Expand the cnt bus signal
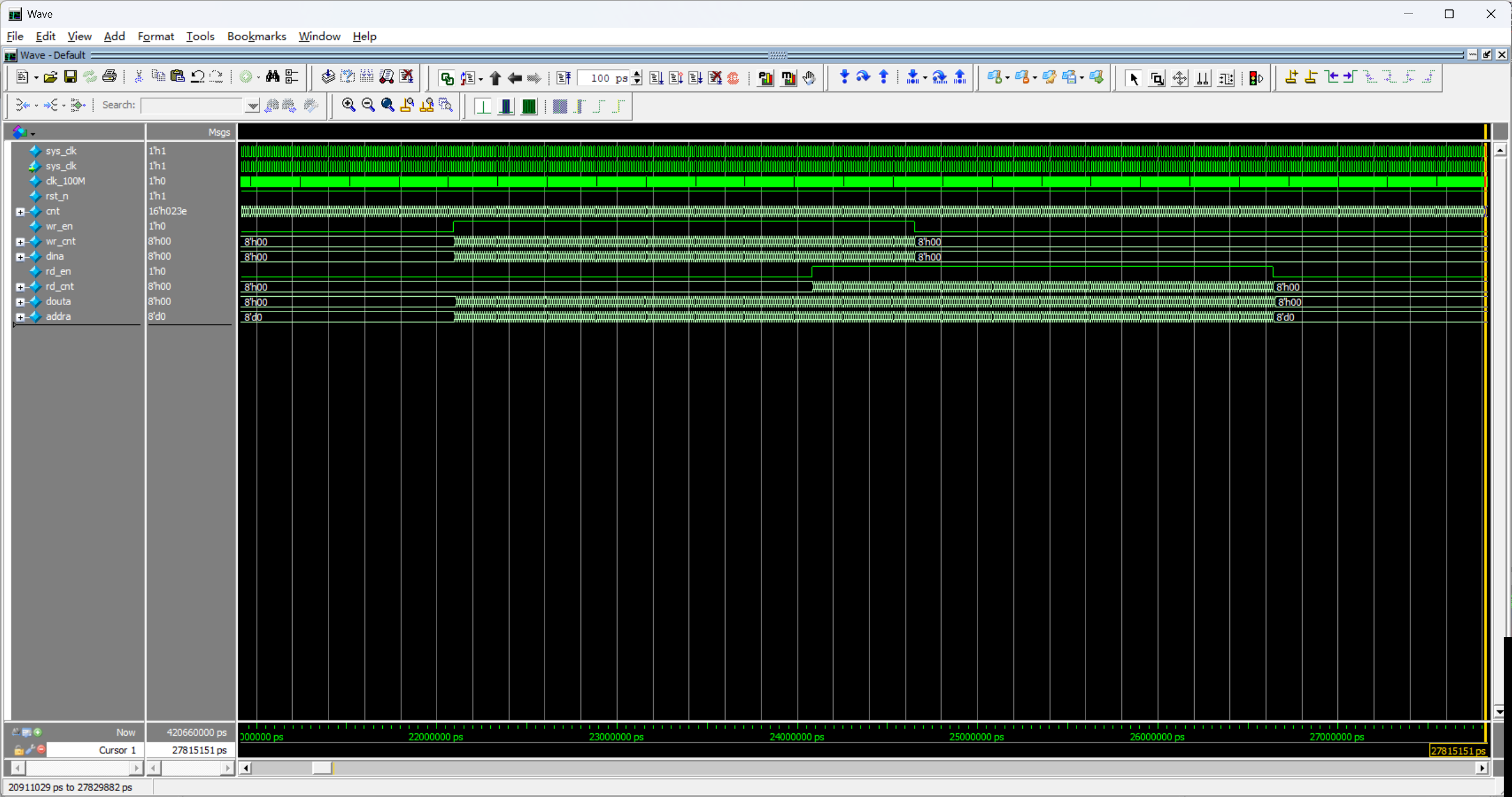 coord(20,212)
